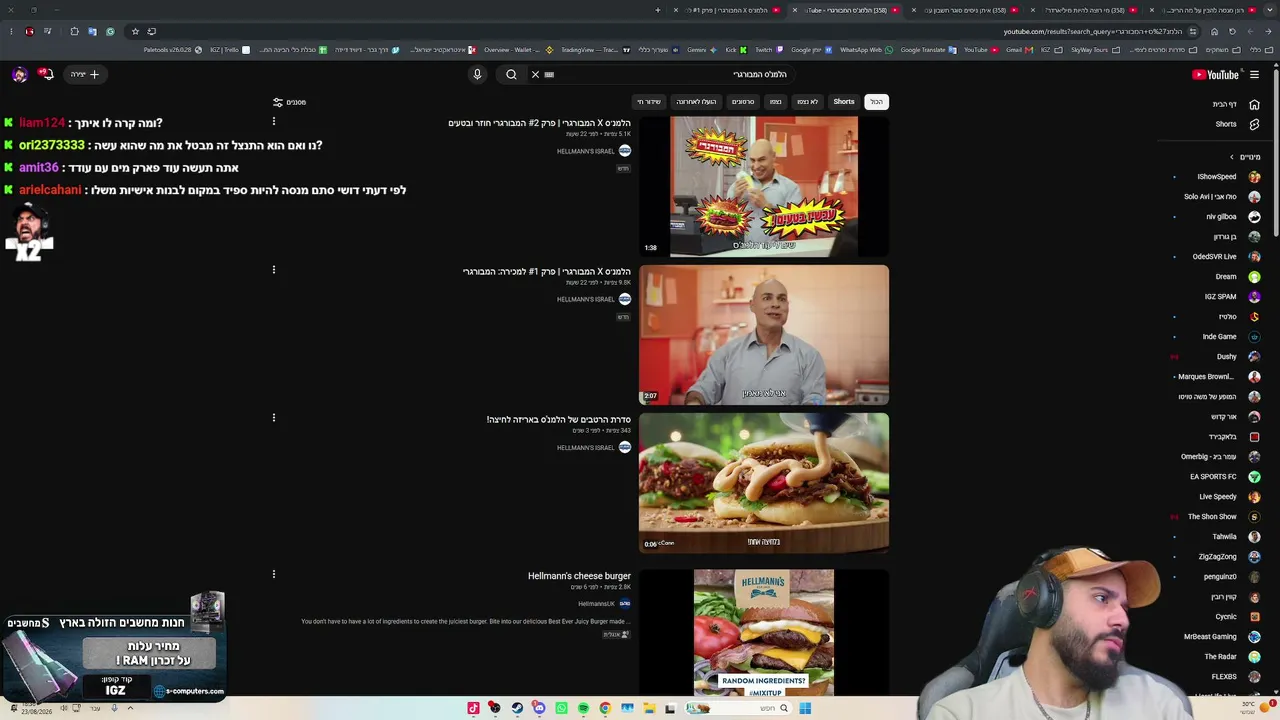Open the IGZ SPAM subscription channel
1280x720 pixels.
pyautogui.click(x=1216, y=297)
